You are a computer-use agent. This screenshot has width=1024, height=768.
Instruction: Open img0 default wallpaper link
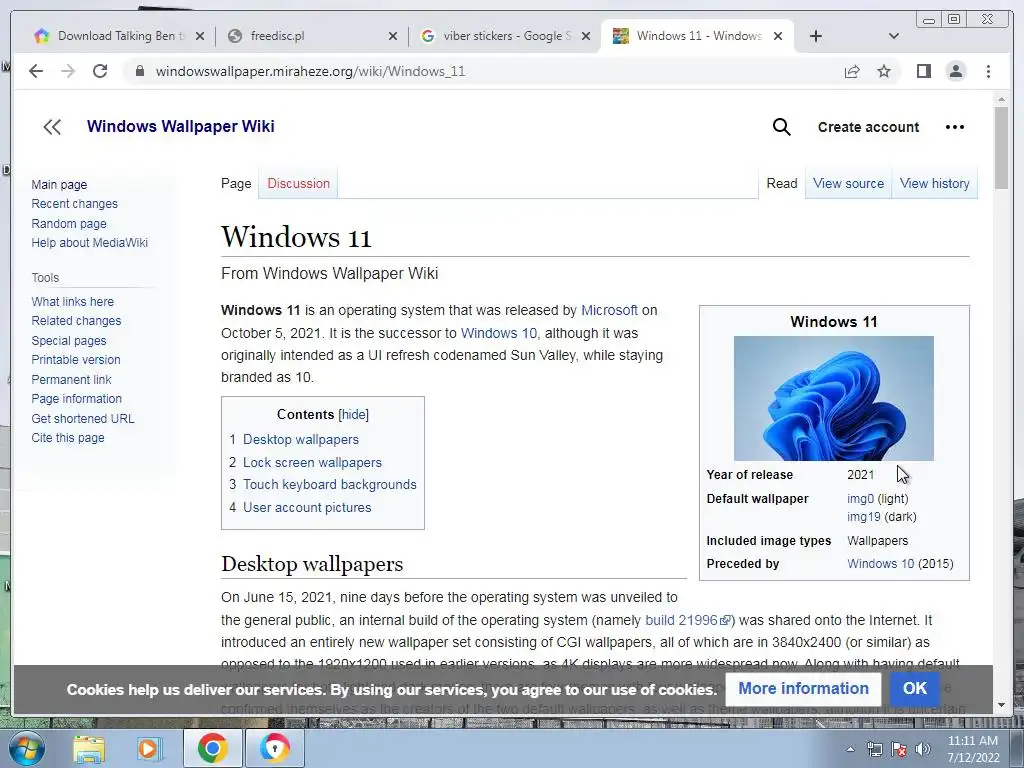[860, 499]
